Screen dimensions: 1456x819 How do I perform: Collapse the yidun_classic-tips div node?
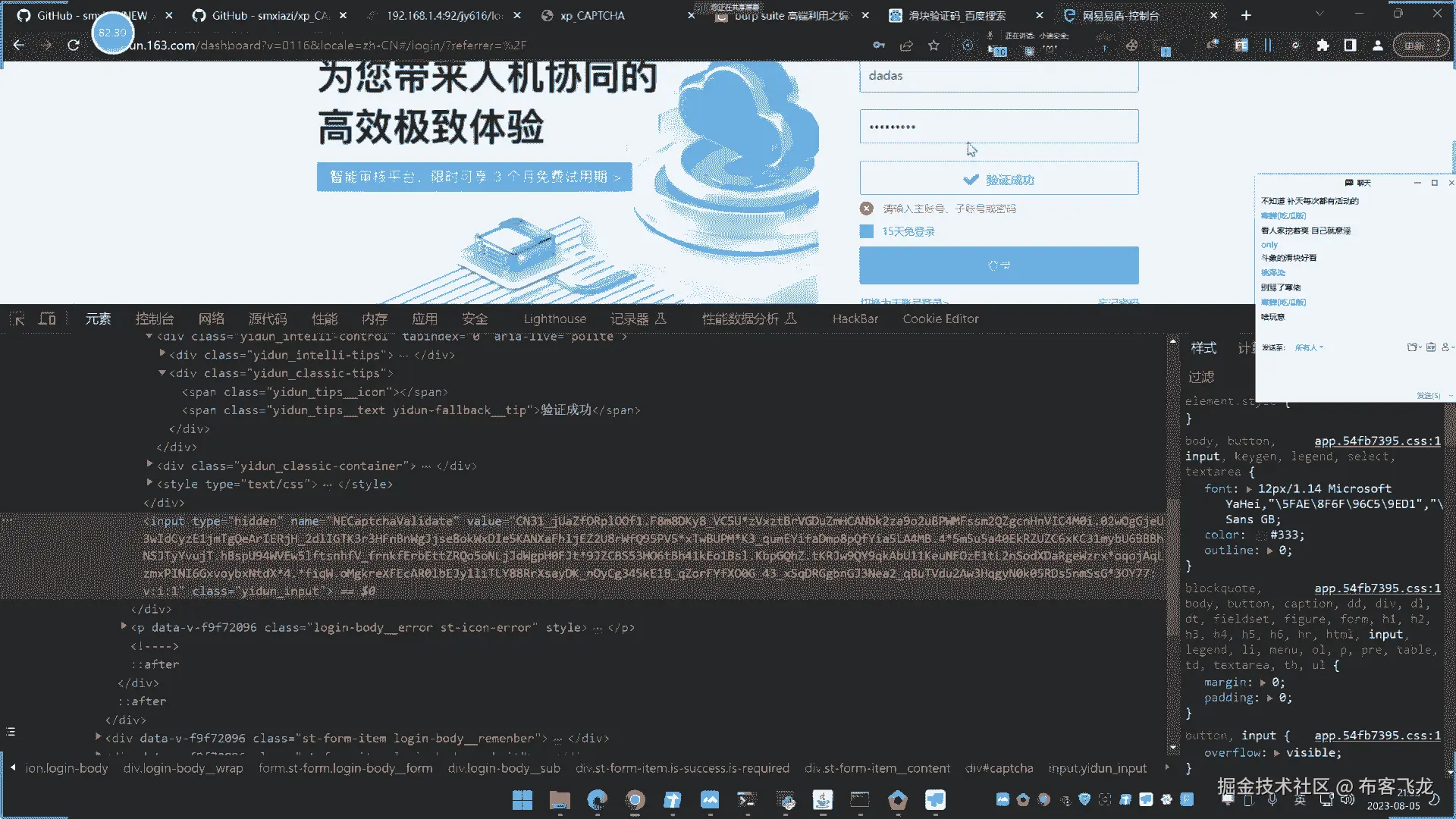[x=162, y=373]
